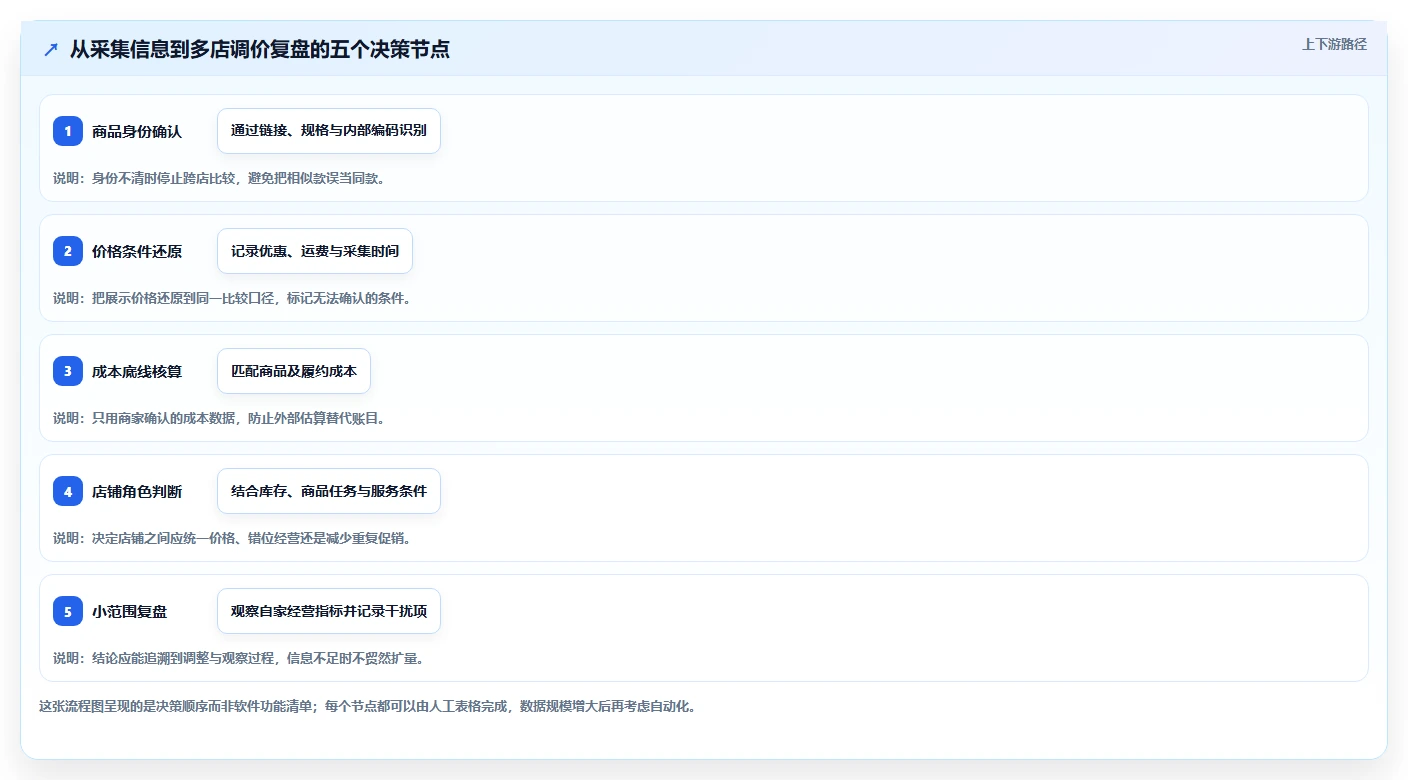1408x780 pixels.
Task: Click the note 结论应能追溯到调整与观察过程
Action: tap(183, 658)
